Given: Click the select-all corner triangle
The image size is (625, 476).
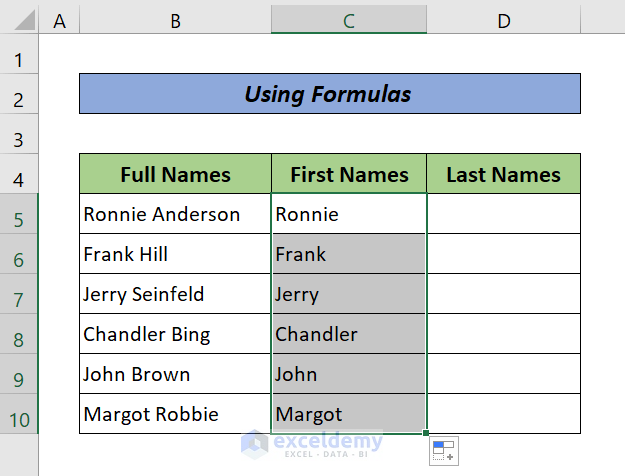Looking at the screenshot, I should (20, 20).
